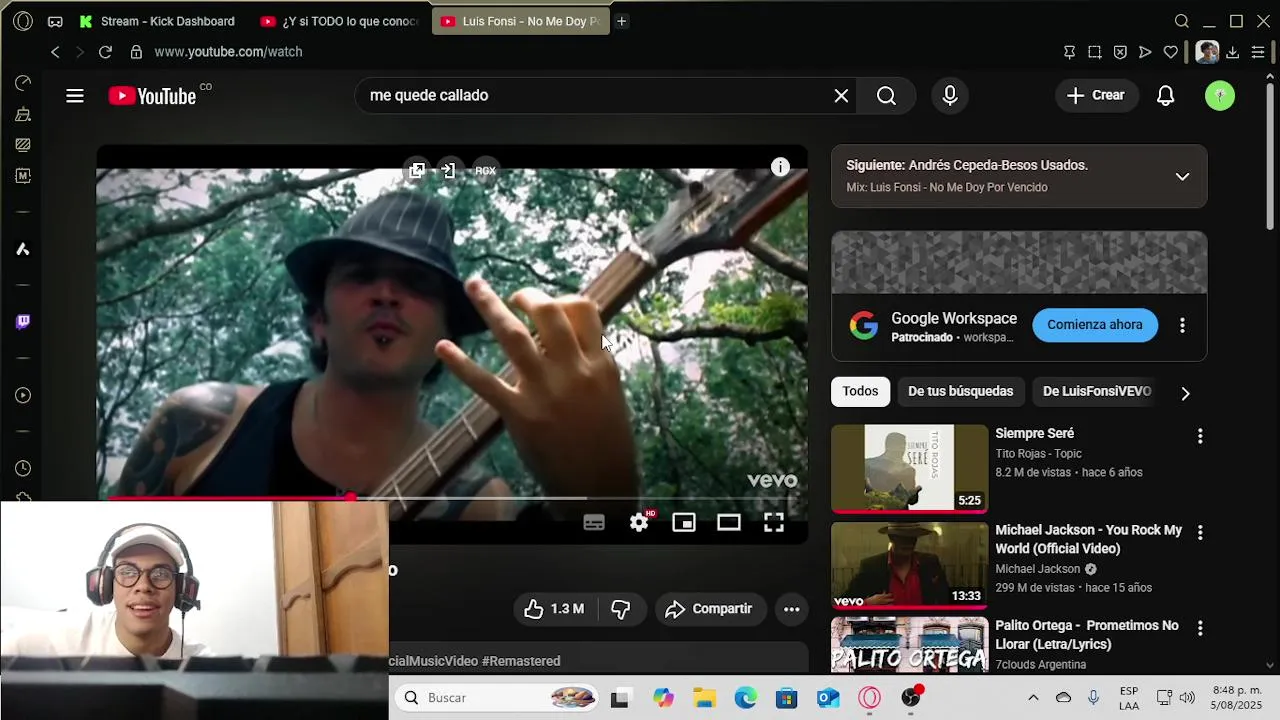The height and width of the screenshot is (720, 1280).
Task: Open options for Siempre Seré video
Action: pyautogui.click(x=1200, y=436)
